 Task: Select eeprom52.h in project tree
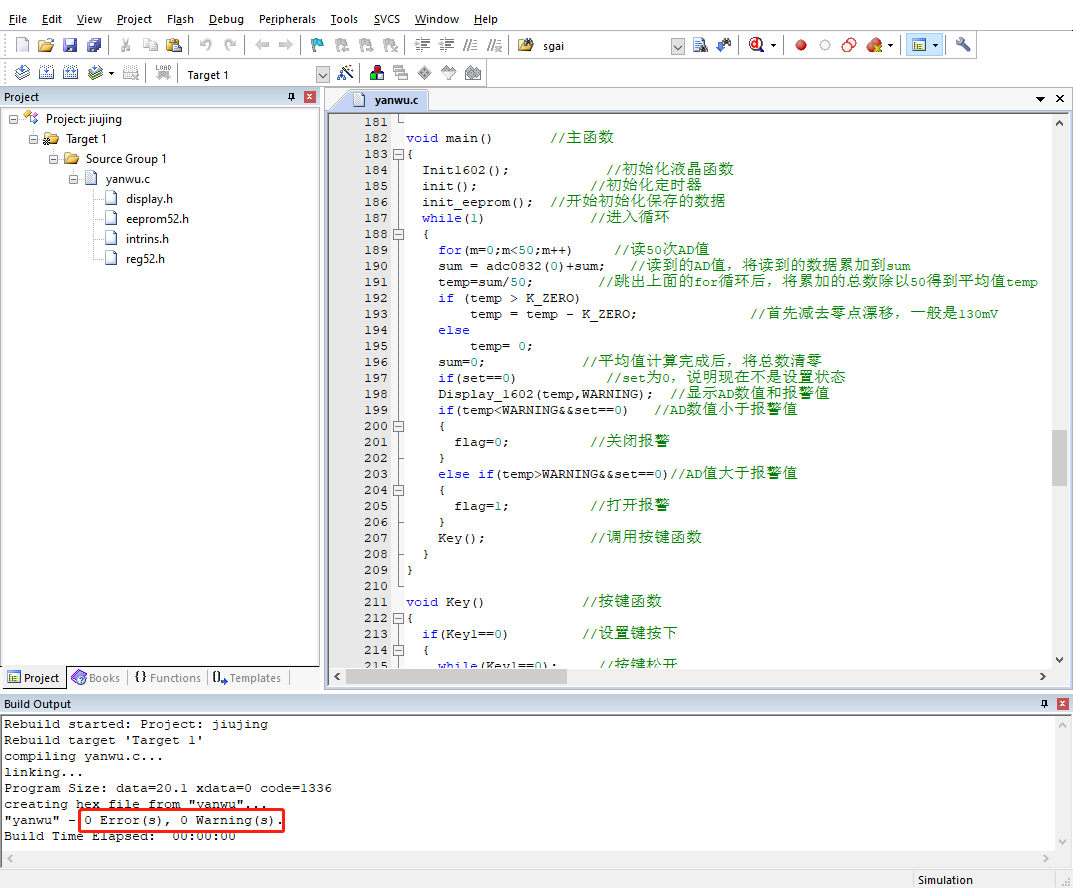click(157, 219)
